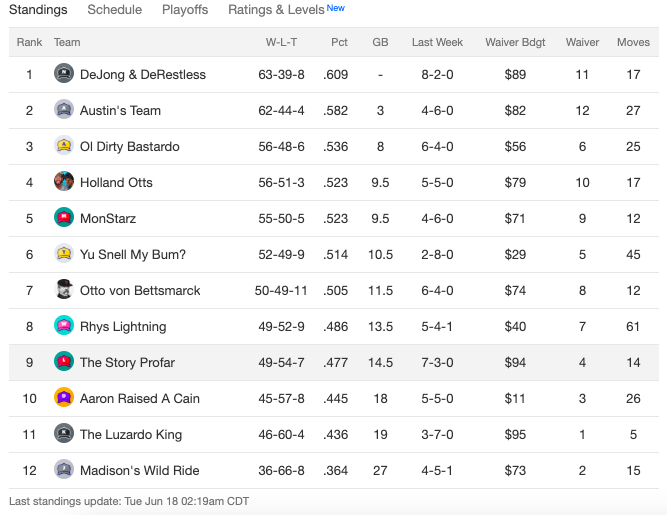Click MonStarz red cap team icon
The image size is (667, 515).
tap(64, 217)
